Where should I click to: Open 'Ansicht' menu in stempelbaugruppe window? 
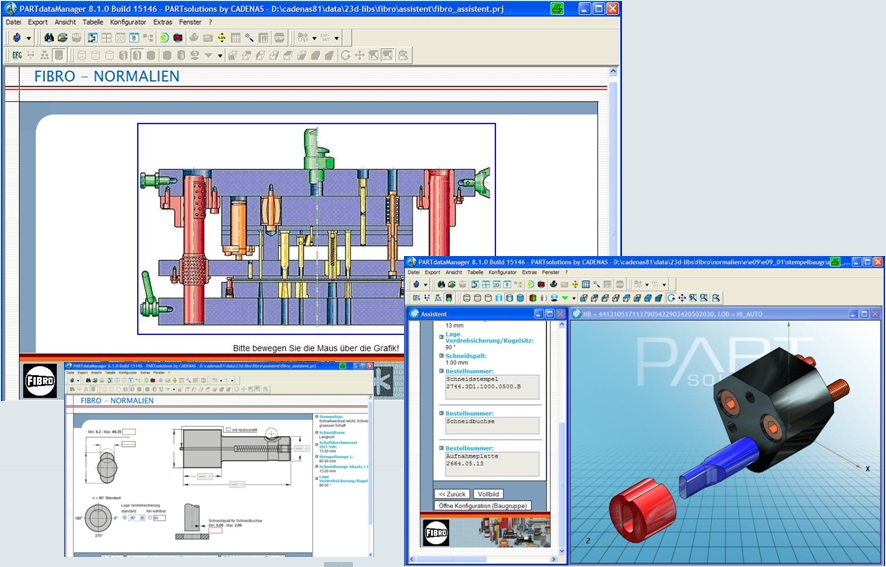(454, 272)
